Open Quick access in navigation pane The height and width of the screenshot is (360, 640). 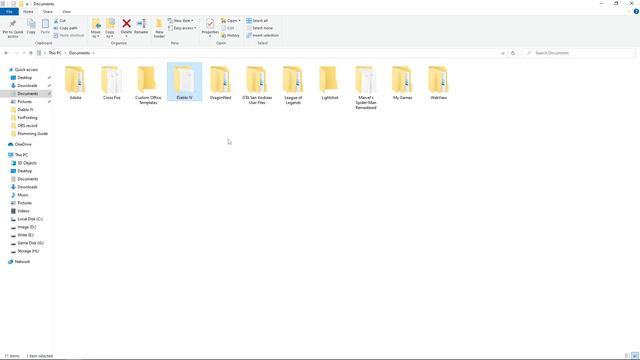point(26,70)
